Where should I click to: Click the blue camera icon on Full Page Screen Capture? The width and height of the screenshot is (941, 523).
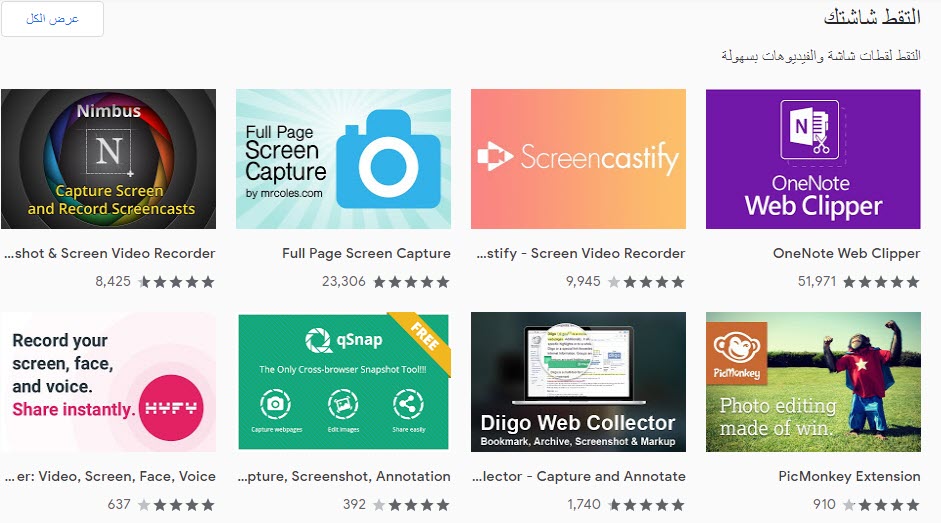[x=388, y=158]
